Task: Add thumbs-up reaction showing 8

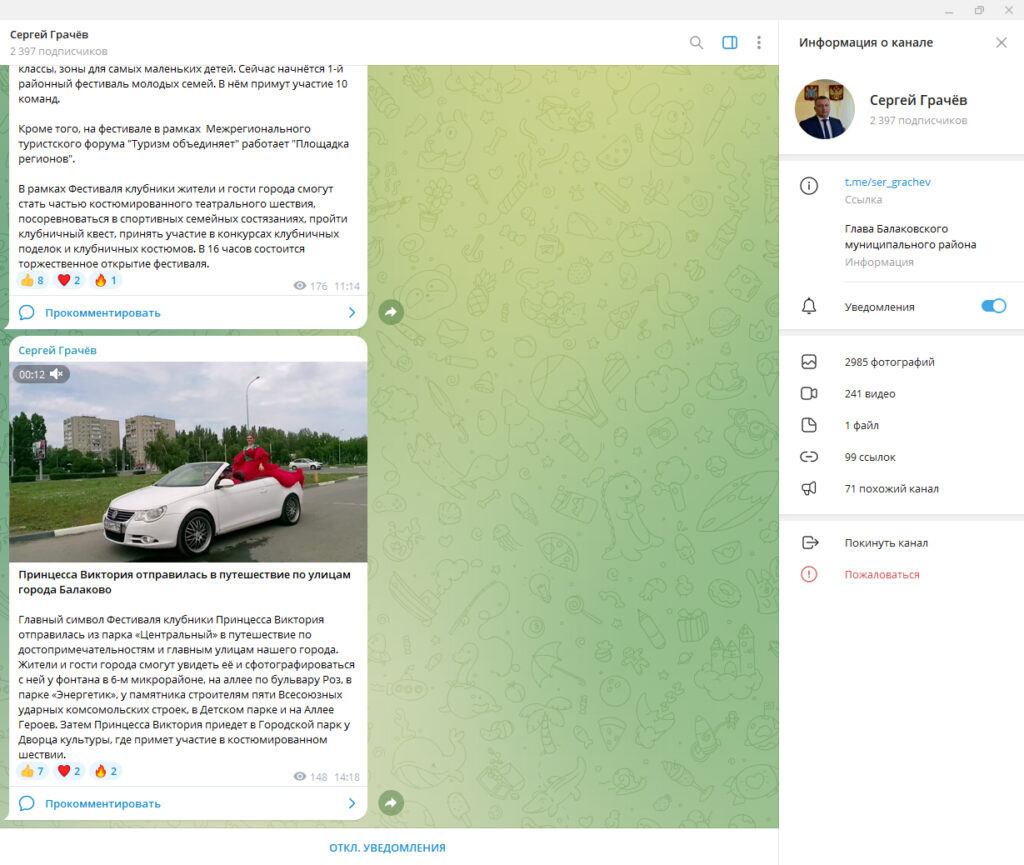Action: (32, 281)
